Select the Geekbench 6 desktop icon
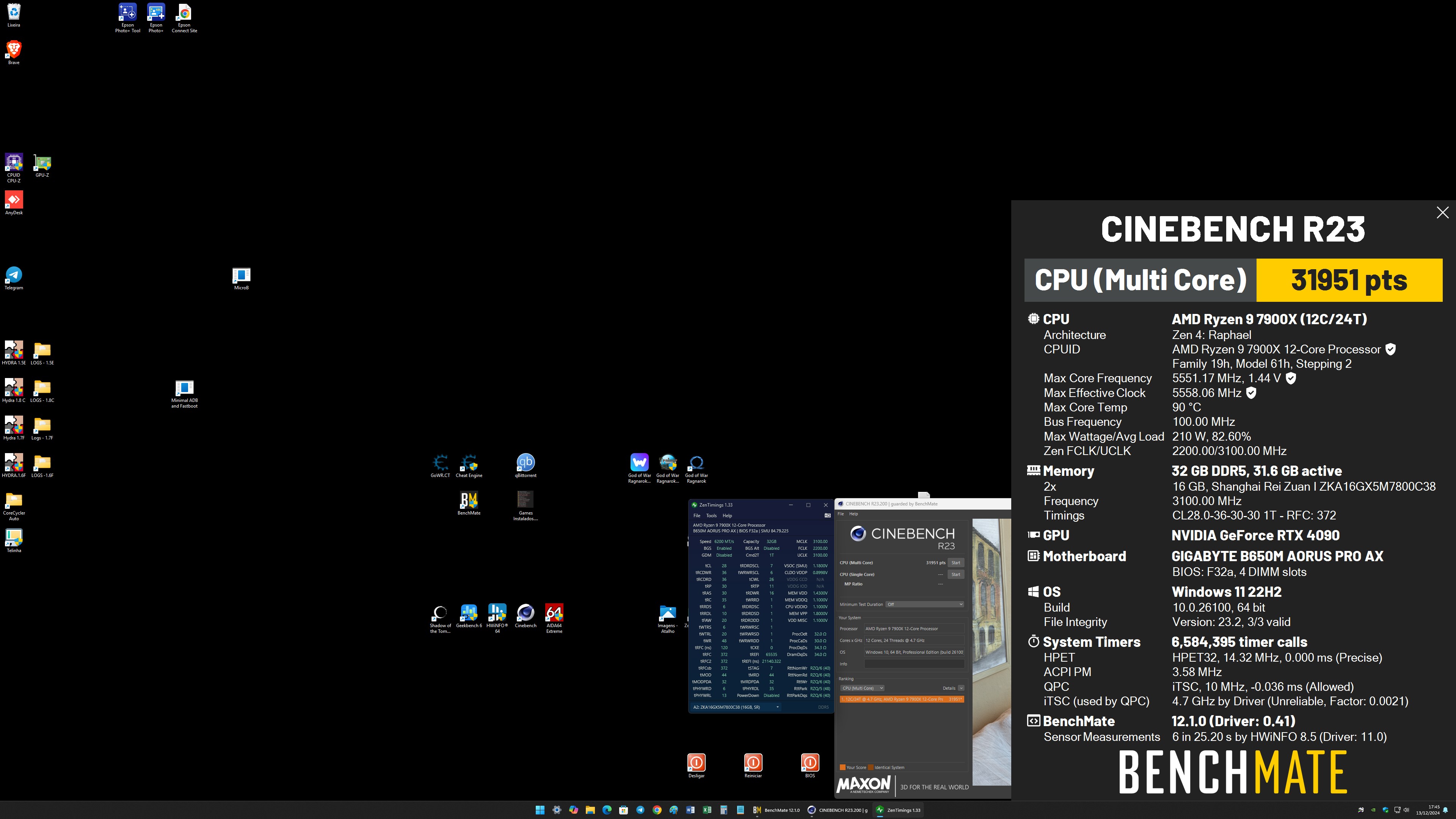 point(469,616)
